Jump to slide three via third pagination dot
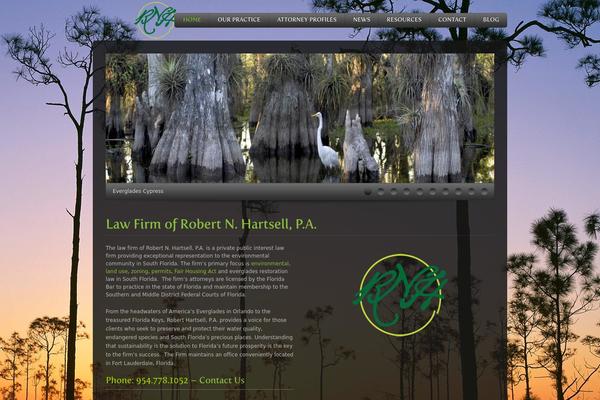Image resolution: width=600 pixels, height=400 pixels. pos(394,191)
